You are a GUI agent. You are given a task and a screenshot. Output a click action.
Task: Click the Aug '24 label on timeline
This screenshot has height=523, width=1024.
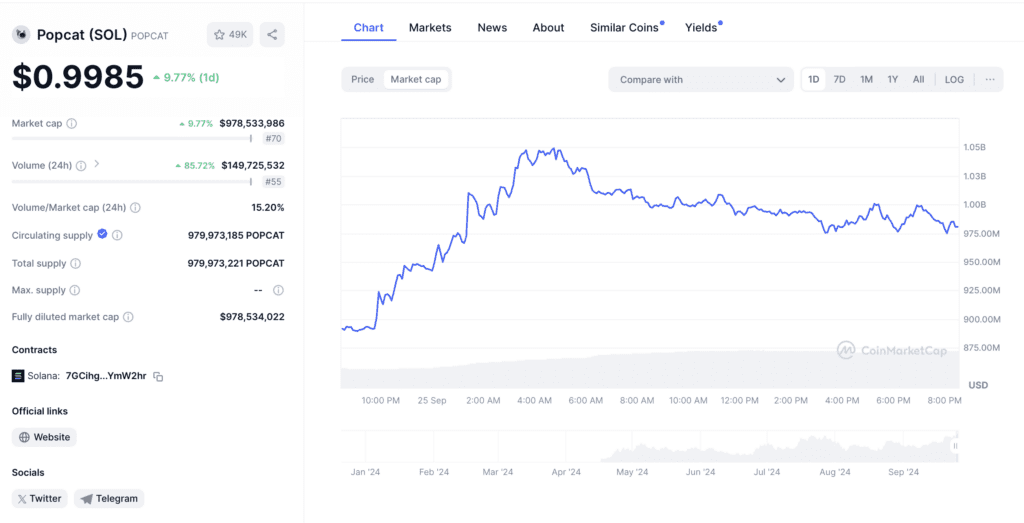(x=835, y=472)
